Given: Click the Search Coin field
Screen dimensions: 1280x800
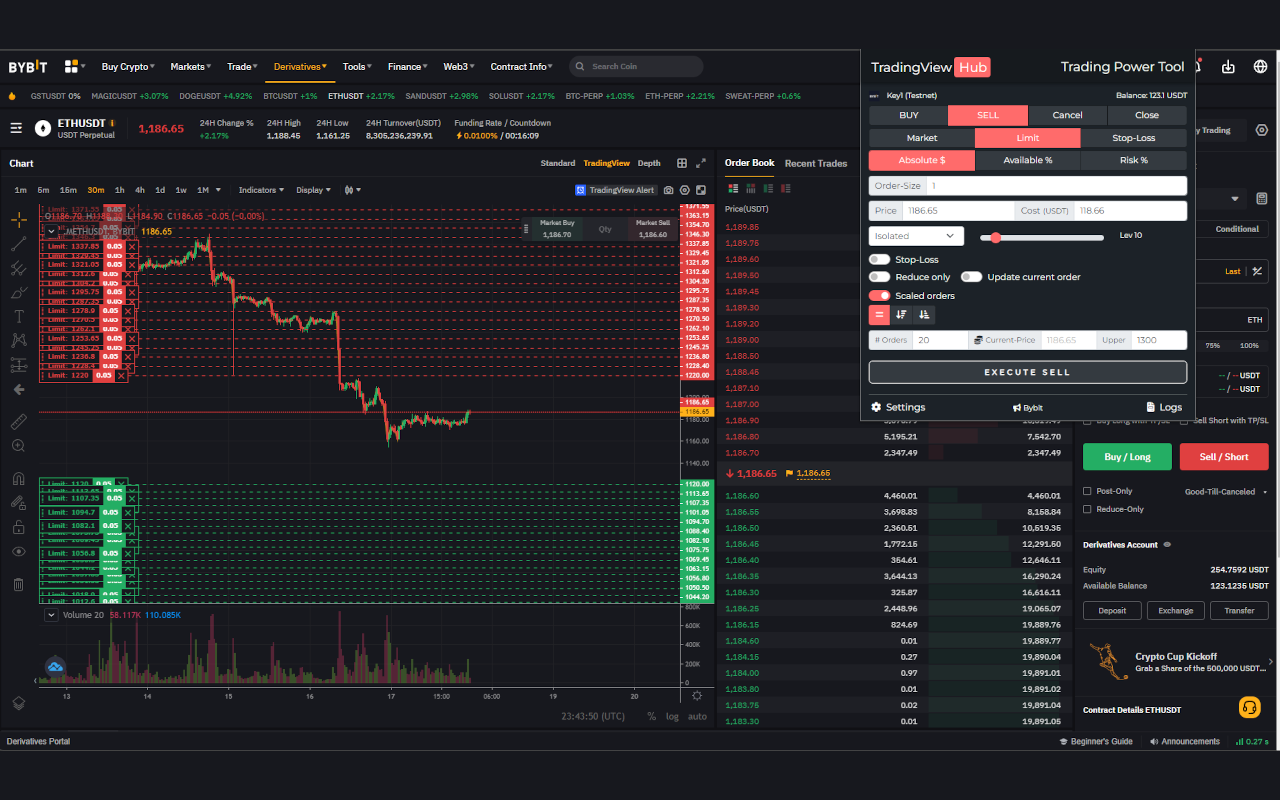Looking at the screenshot, I should pos(636,67).
